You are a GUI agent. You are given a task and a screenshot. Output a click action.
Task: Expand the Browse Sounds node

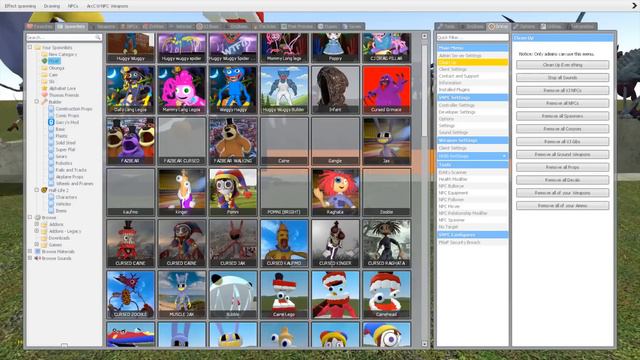coord(30,258)
